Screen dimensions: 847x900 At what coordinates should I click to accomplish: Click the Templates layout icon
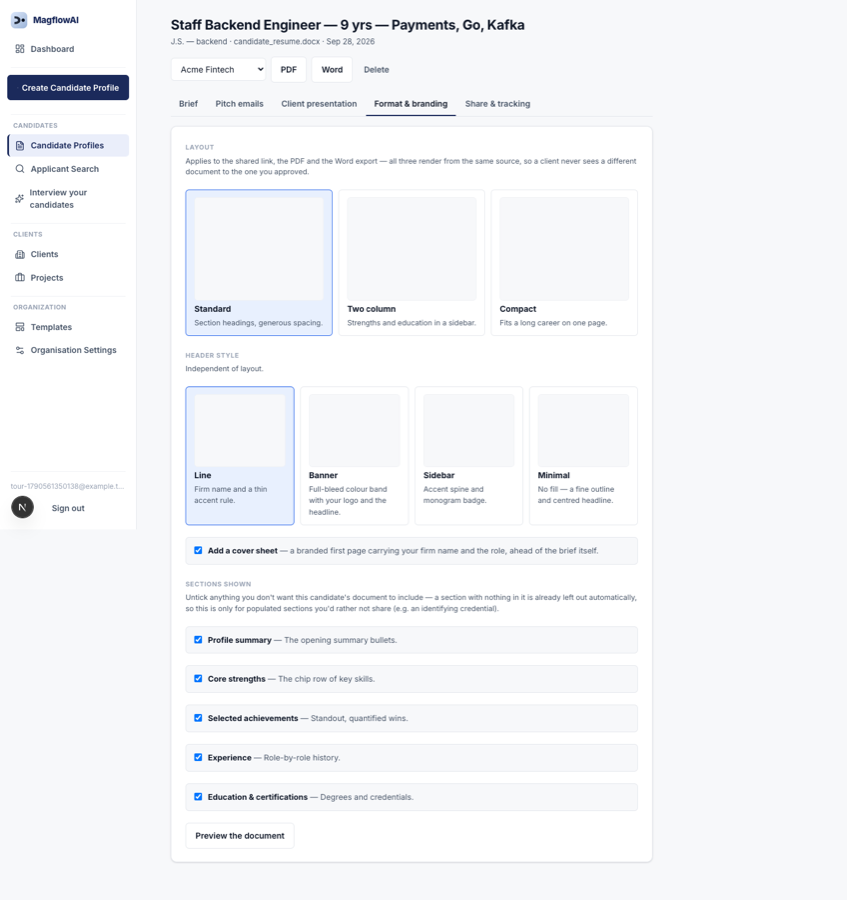click(x=20, y=327)
